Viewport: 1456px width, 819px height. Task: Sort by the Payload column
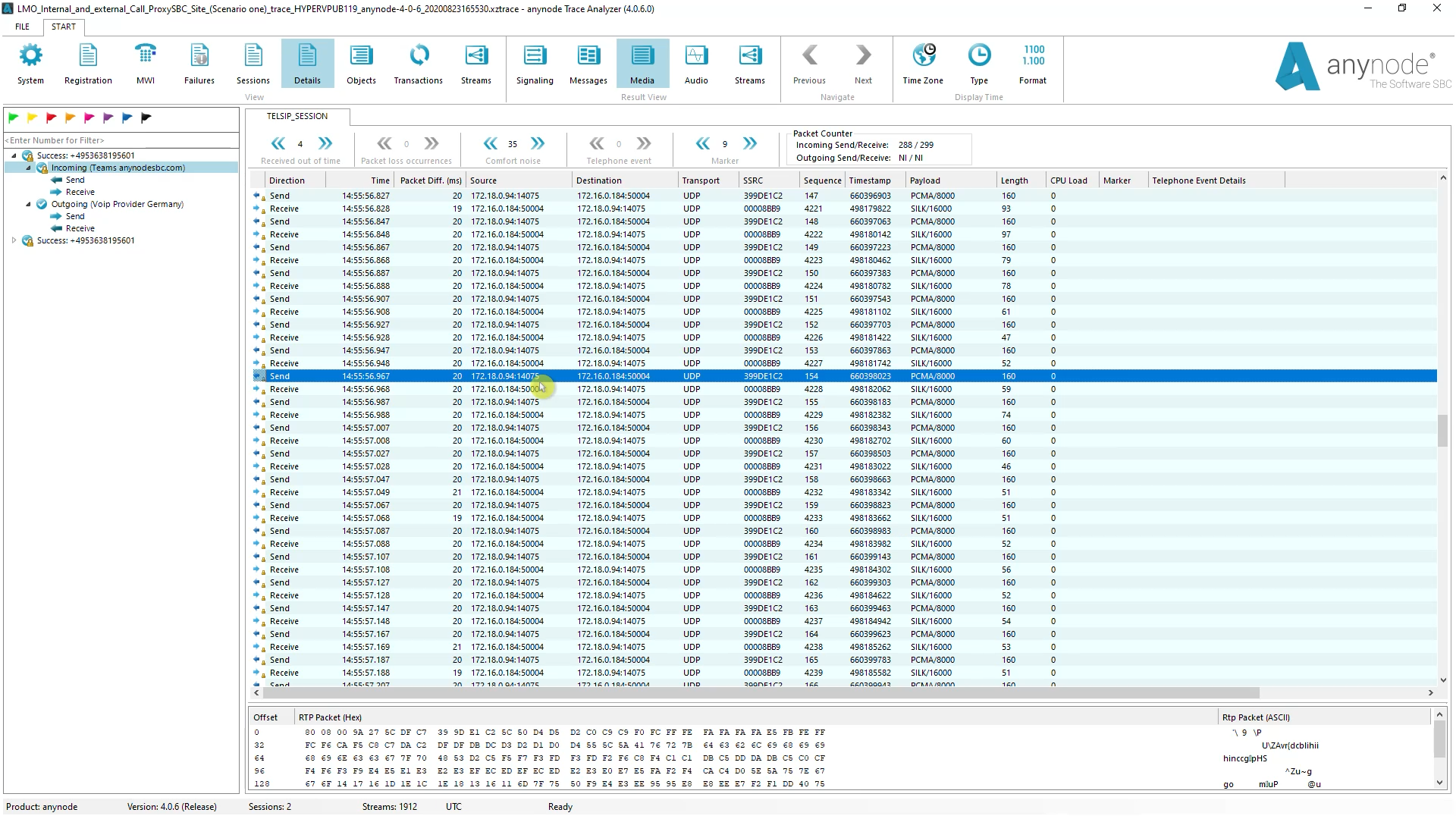coord(951,180)
